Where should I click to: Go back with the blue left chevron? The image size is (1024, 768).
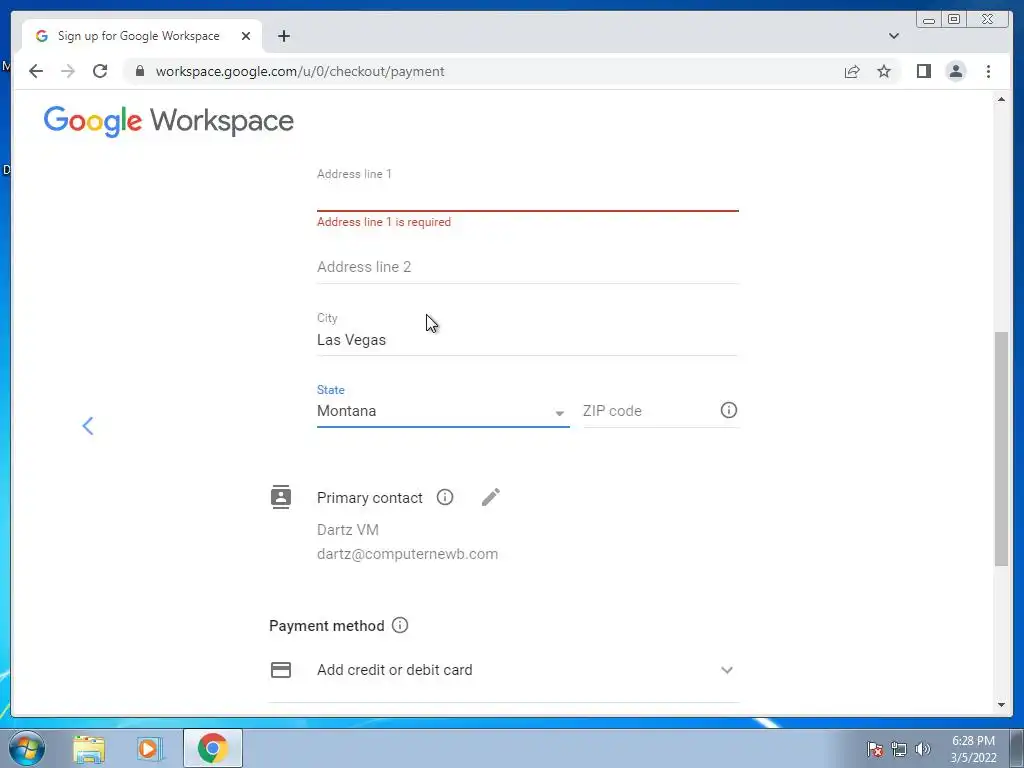[x=88, y=426]
